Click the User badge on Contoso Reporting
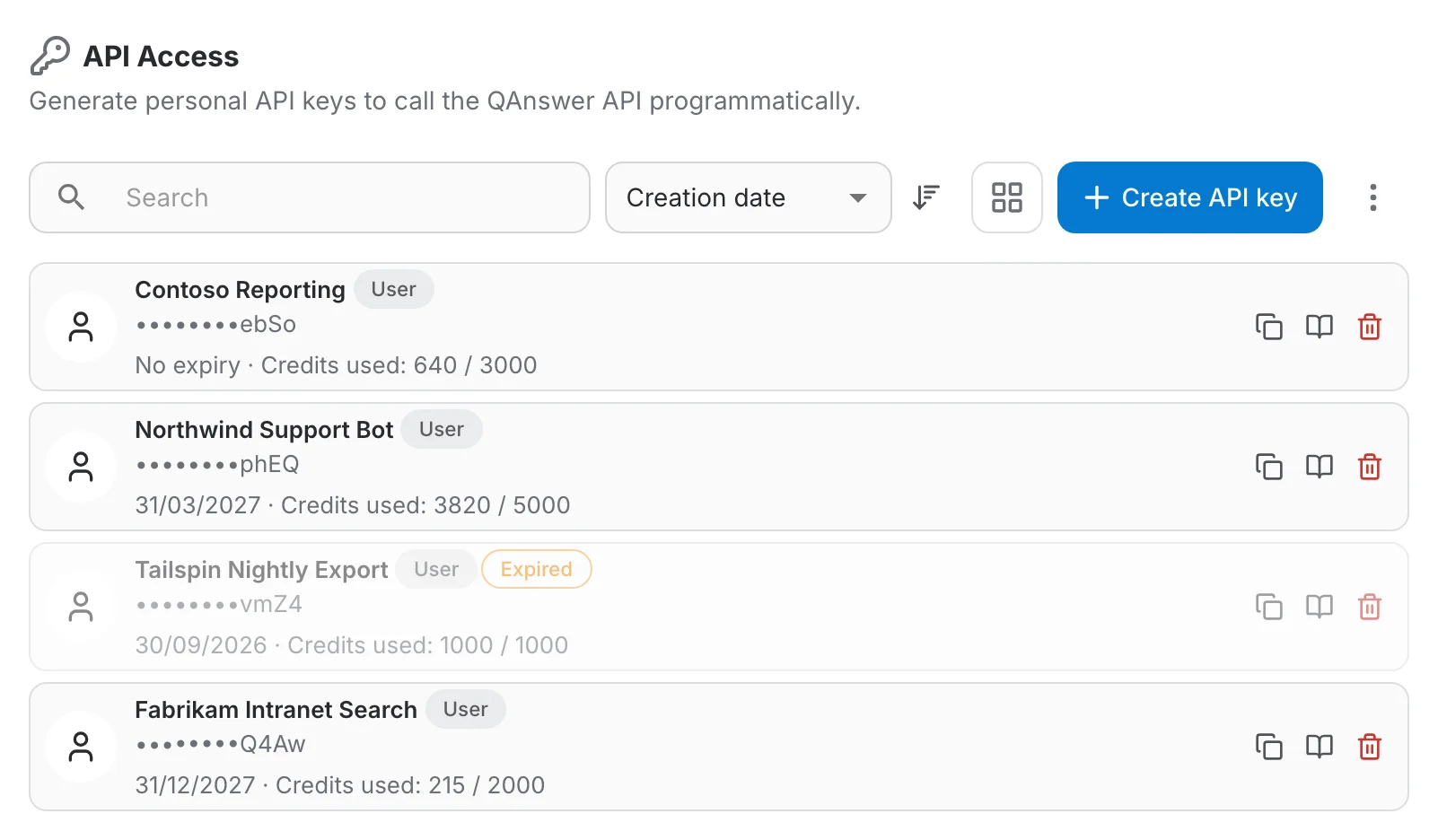 pyautogui.click(x=393, y=289)
